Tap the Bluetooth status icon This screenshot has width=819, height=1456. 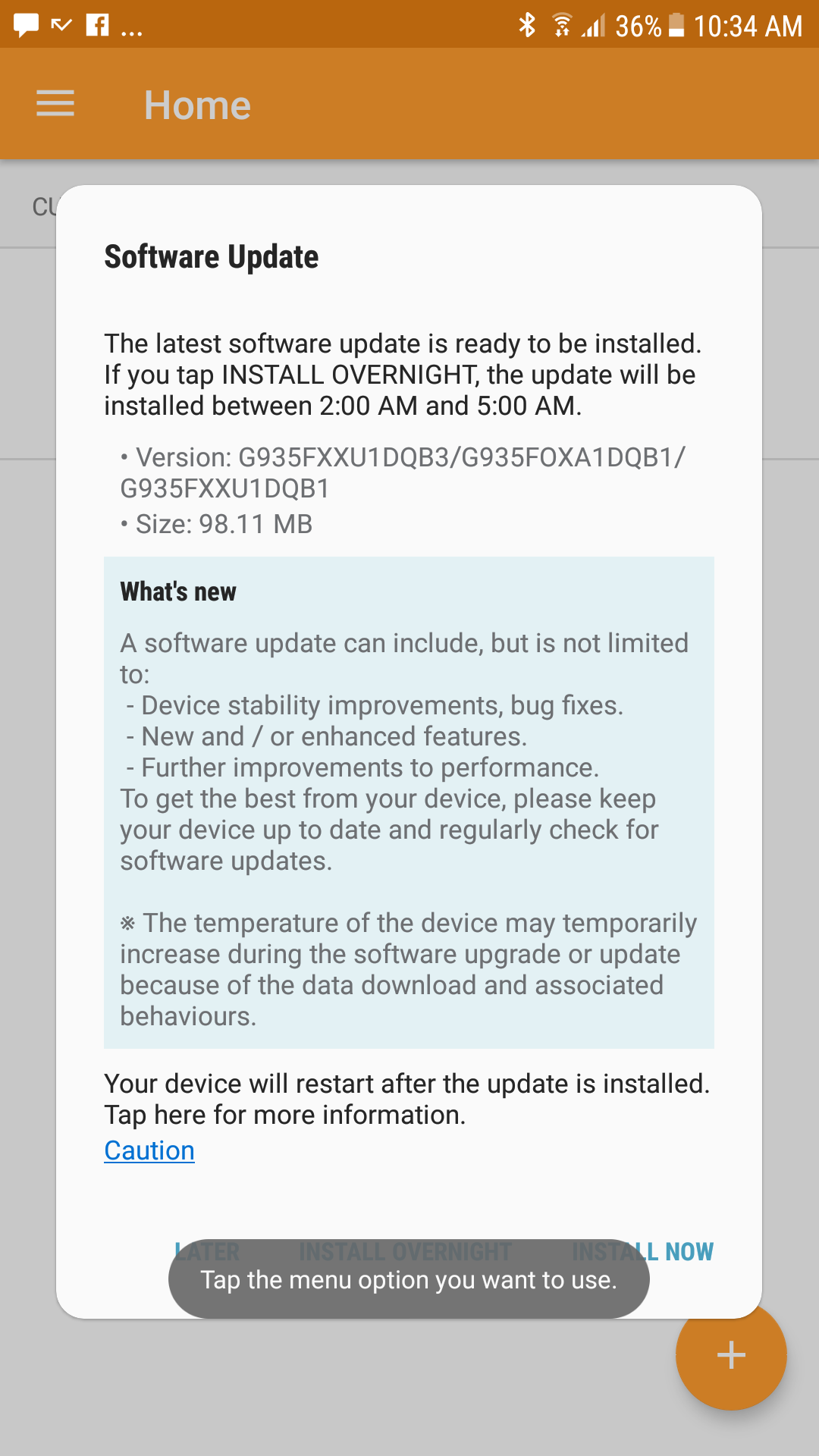click(x=526, y=25)
